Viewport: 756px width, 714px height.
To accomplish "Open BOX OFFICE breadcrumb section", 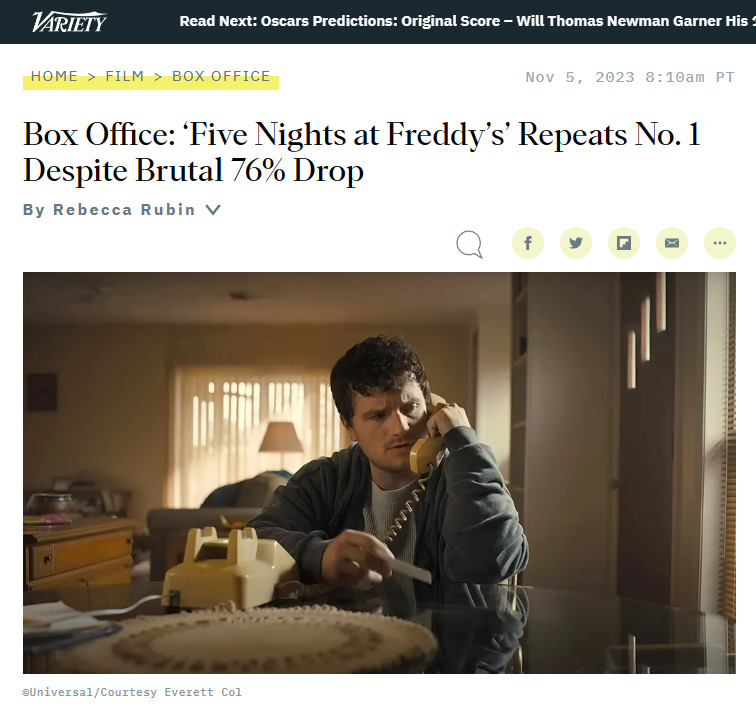I will (221, 76).
